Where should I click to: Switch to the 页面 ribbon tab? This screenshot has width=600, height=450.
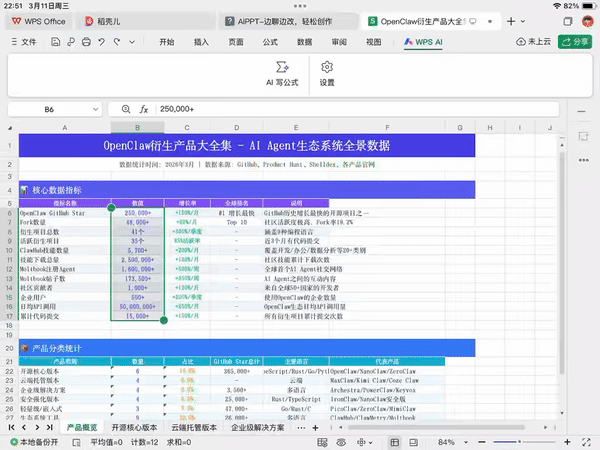coord(236,42)
